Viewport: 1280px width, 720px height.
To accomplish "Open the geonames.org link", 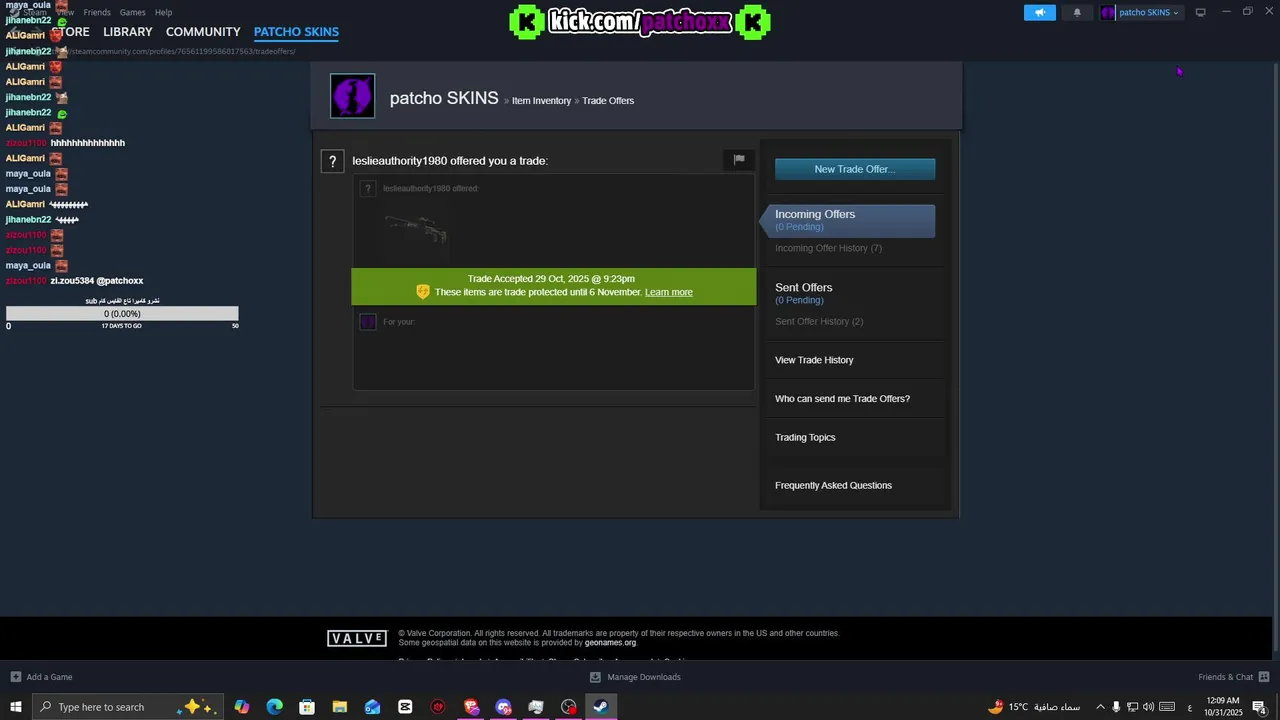I will 610,643.
